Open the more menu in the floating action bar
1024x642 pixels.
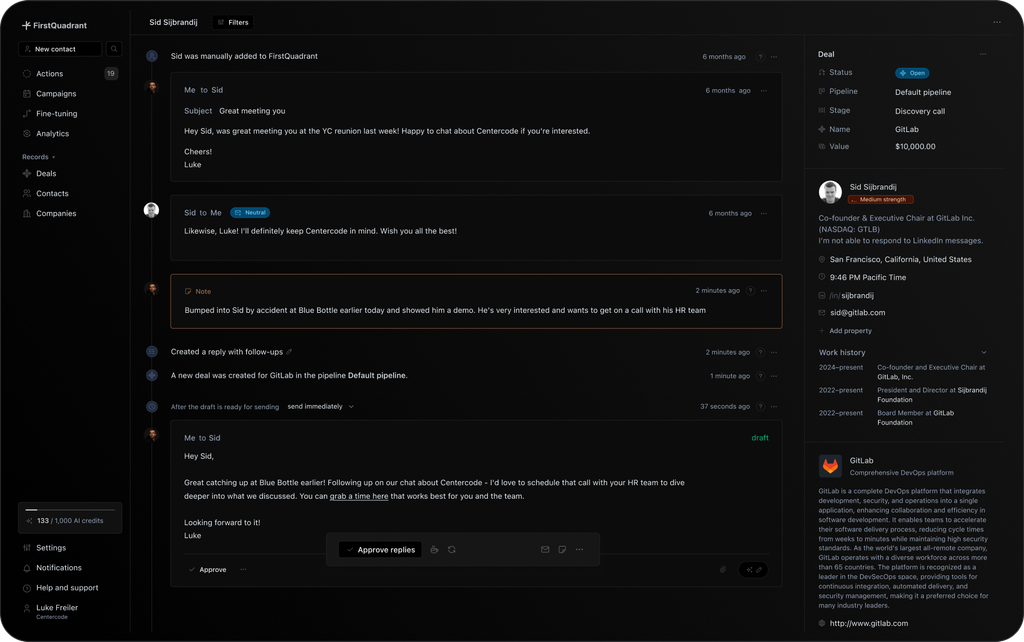coord(579,550)
